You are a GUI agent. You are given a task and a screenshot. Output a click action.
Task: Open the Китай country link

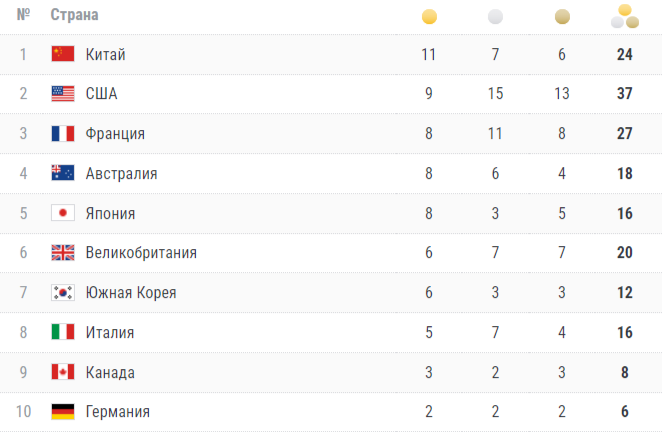coord(106,54)
